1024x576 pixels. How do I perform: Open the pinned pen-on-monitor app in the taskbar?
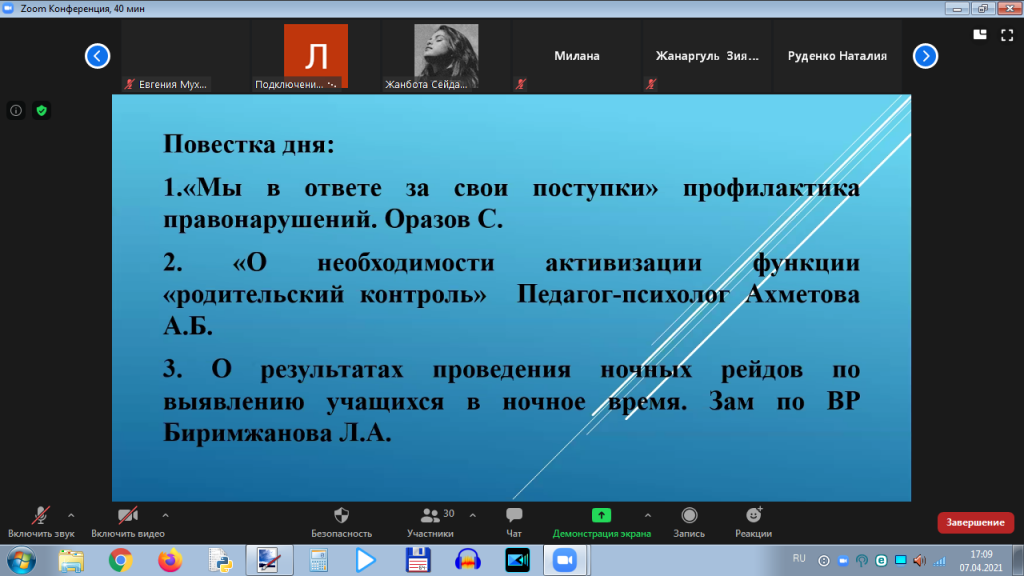(x=269, y=561)
